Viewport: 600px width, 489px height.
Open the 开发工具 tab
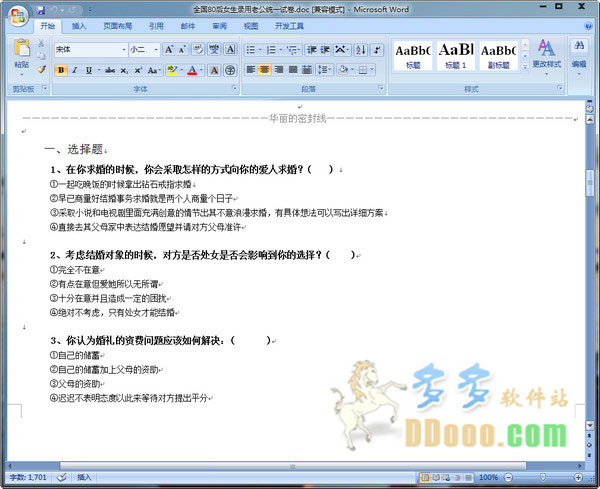coord(289,26)
